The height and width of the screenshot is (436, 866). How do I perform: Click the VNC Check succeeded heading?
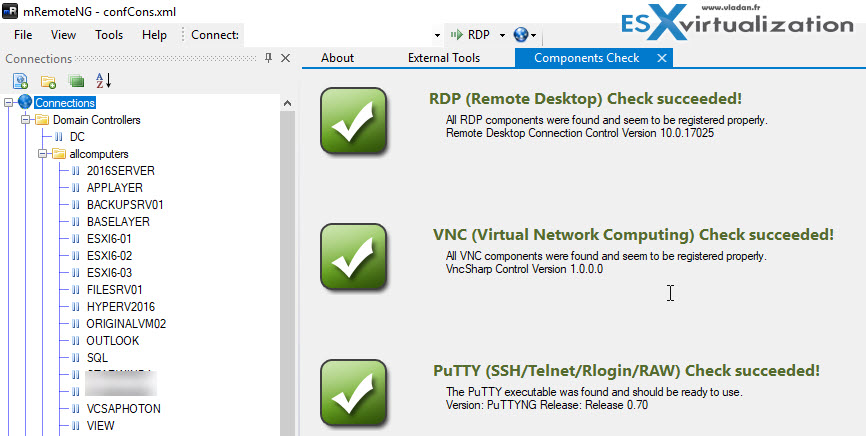[633, 234]
